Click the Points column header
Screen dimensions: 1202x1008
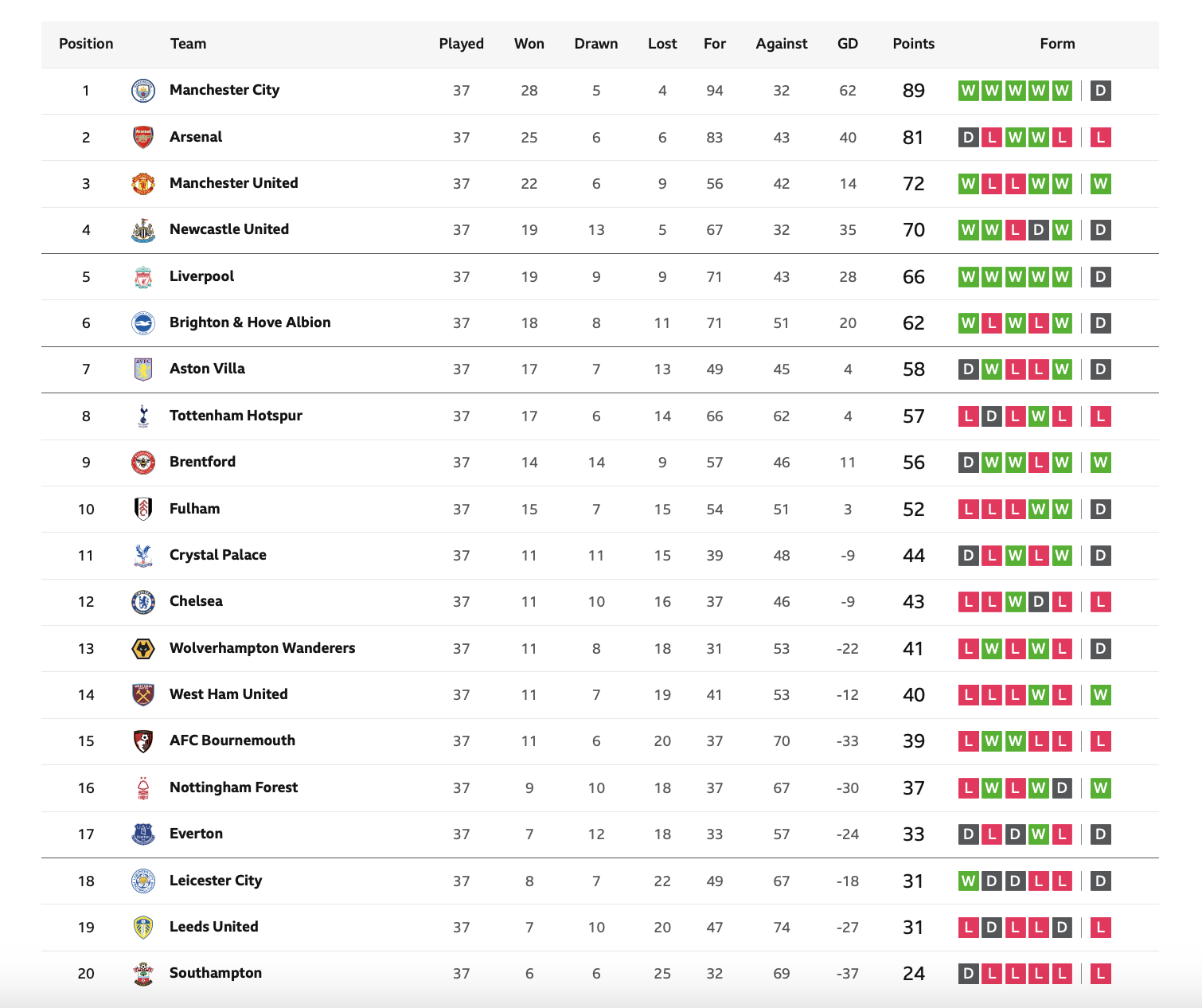pyautogui.click(x=914, y=44)
